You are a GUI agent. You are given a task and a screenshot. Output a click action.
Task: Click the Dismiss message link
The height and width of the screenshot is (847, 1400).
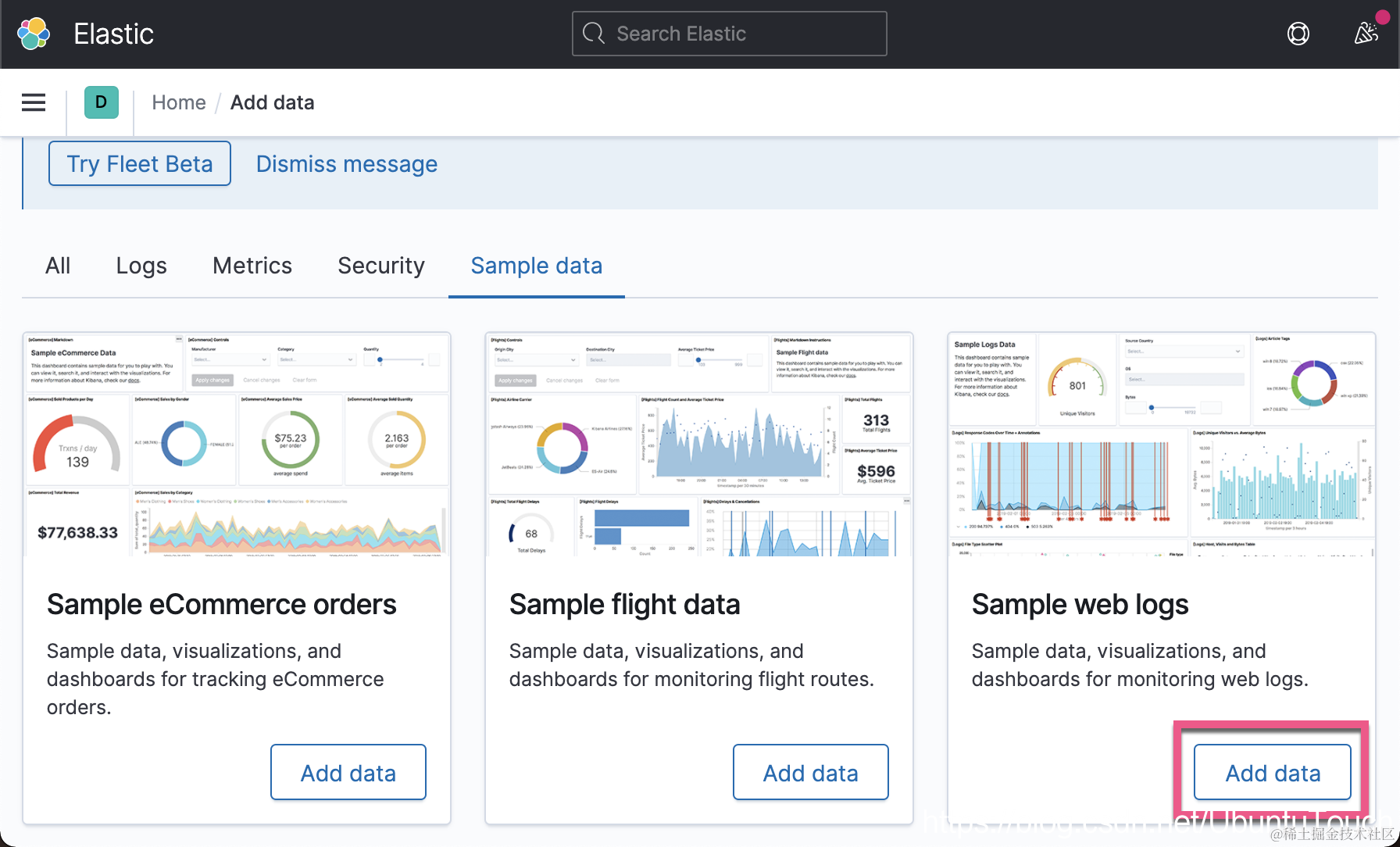(x=347, y=164)
